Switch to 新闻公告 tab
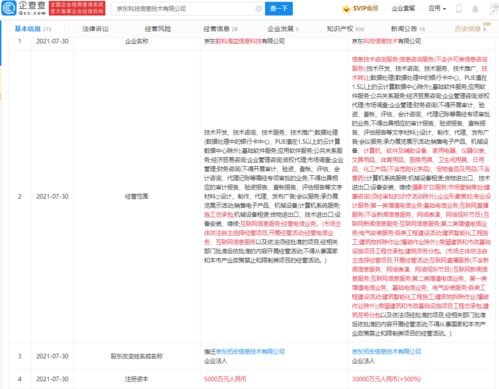The height and width of the screenshot is (389, 499). pyautogui.click(x=408, y=29)
